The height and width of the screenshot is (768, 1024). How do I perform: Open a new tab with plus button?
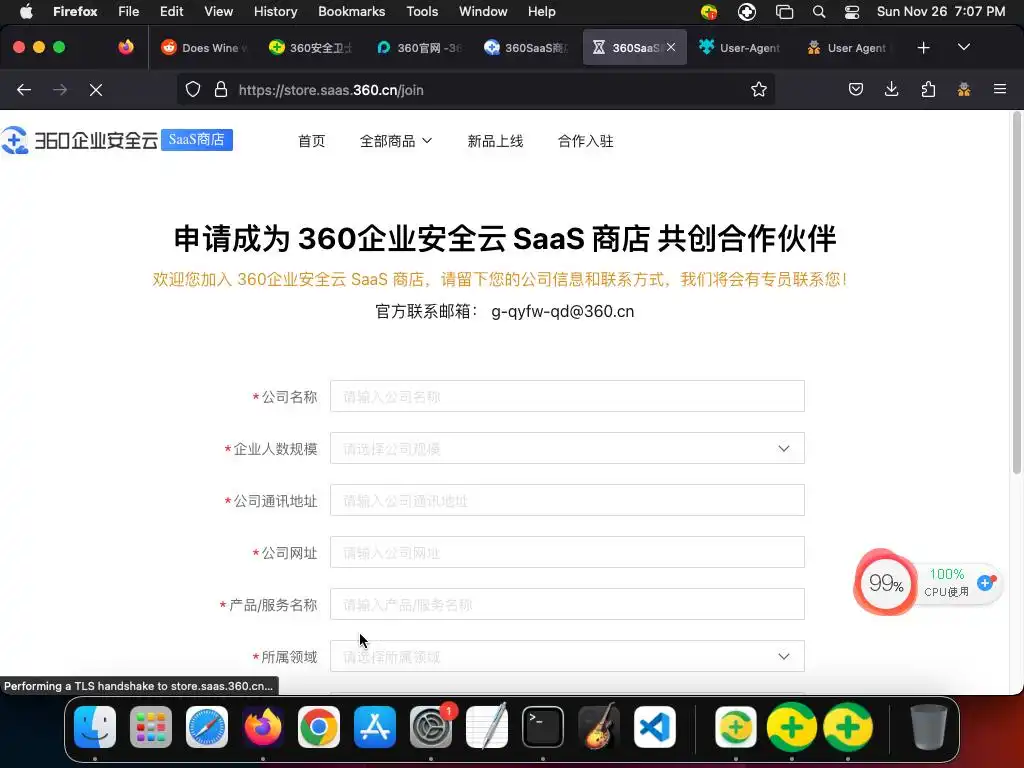pos(923,48)
